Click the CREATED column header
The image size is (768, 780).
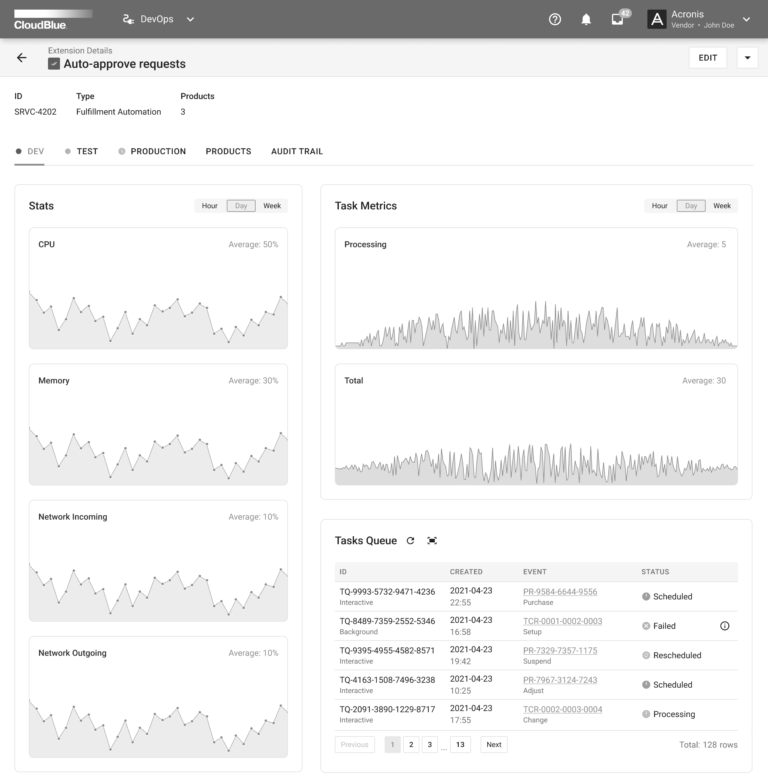click(466, 572)
